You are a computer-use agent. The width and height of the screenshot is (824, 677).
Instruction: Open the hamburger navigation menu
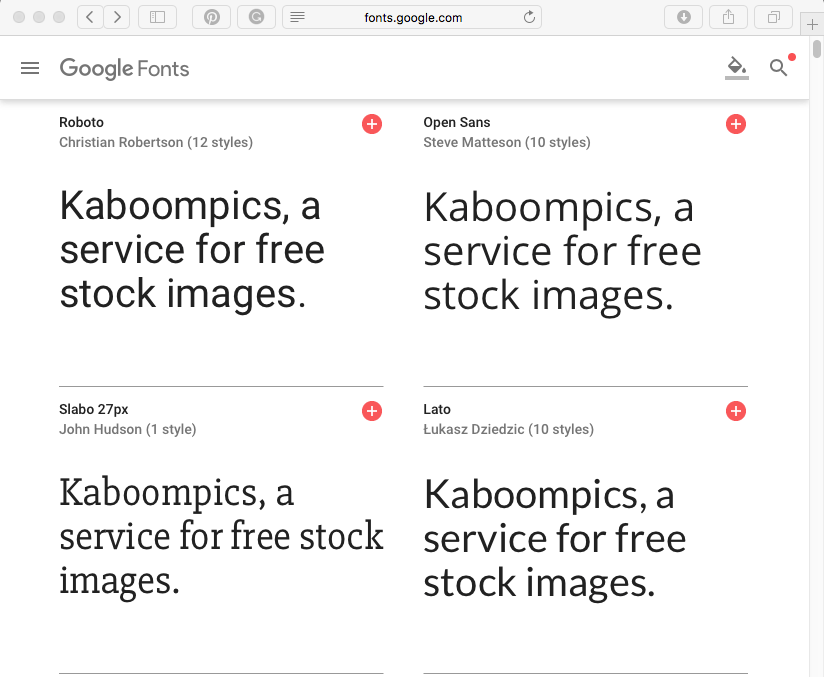tap(30, 68)
